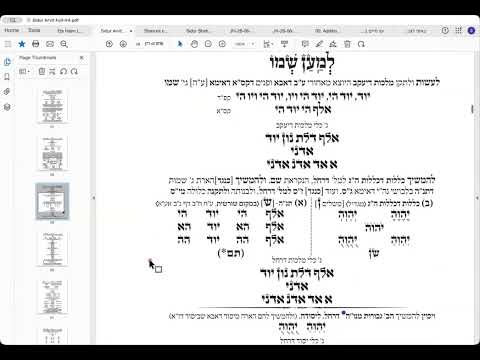The image size is (480, 360).
Task: Click the help question mark icon
Action: click(445, 30)
